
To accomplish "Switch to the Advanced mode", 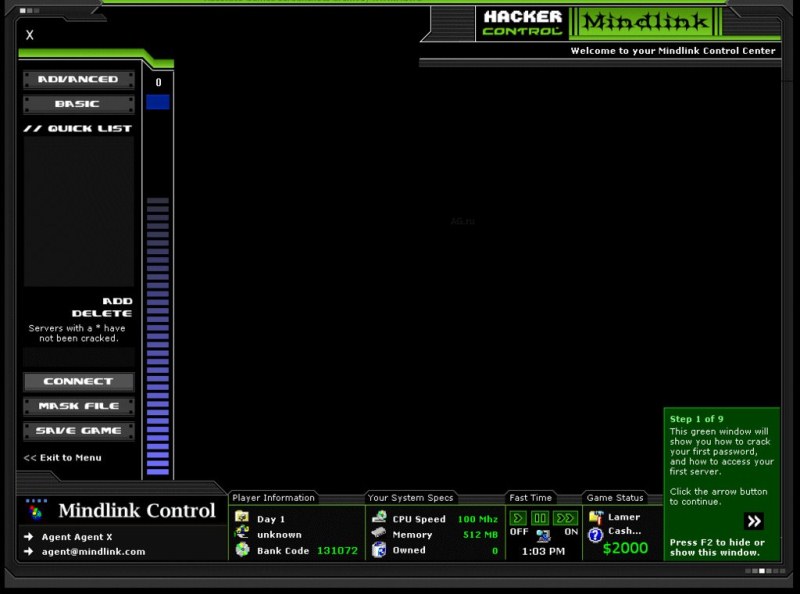I will 78,79.
